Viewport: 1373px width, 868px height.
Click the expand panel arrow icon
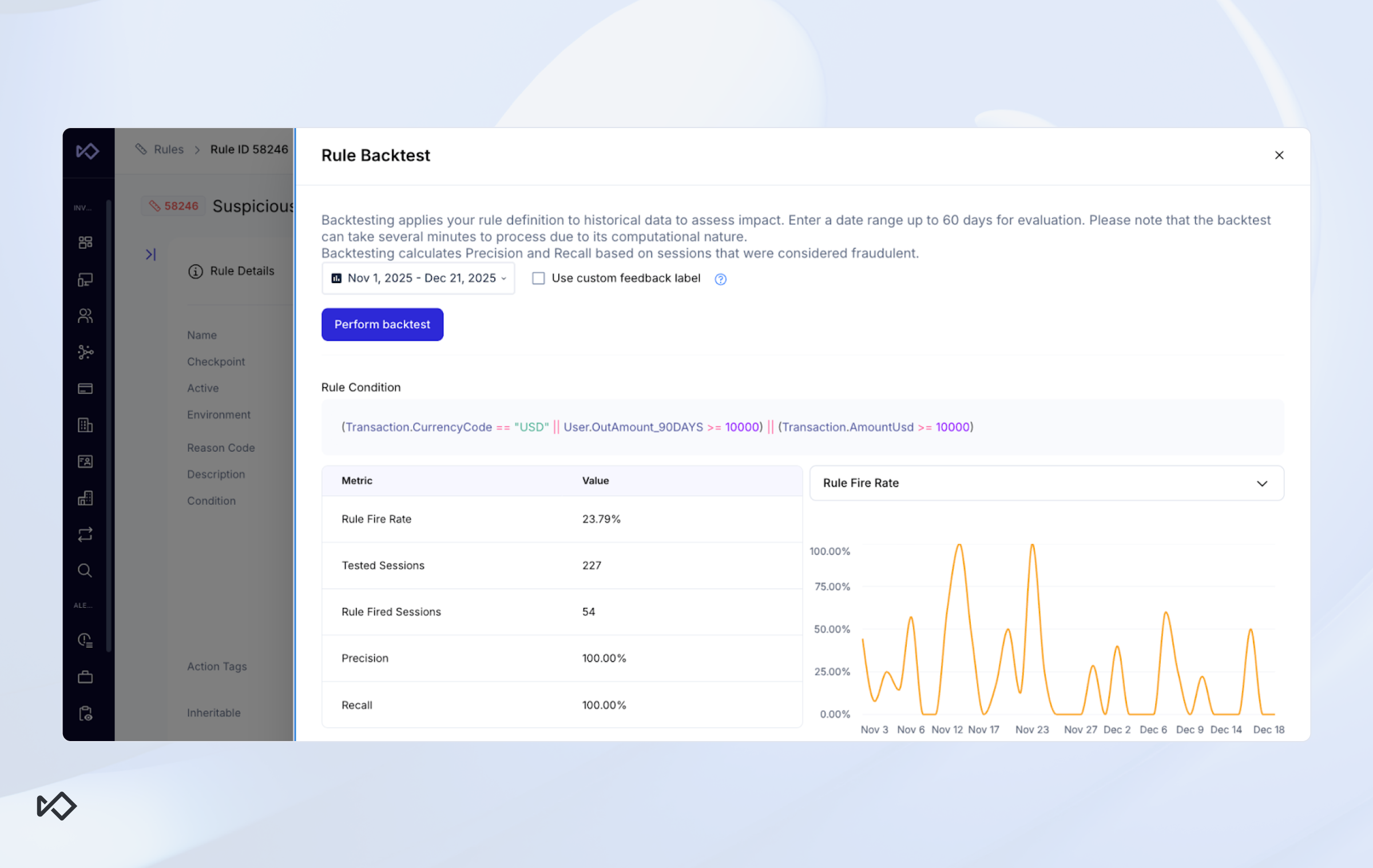(150, 254)
